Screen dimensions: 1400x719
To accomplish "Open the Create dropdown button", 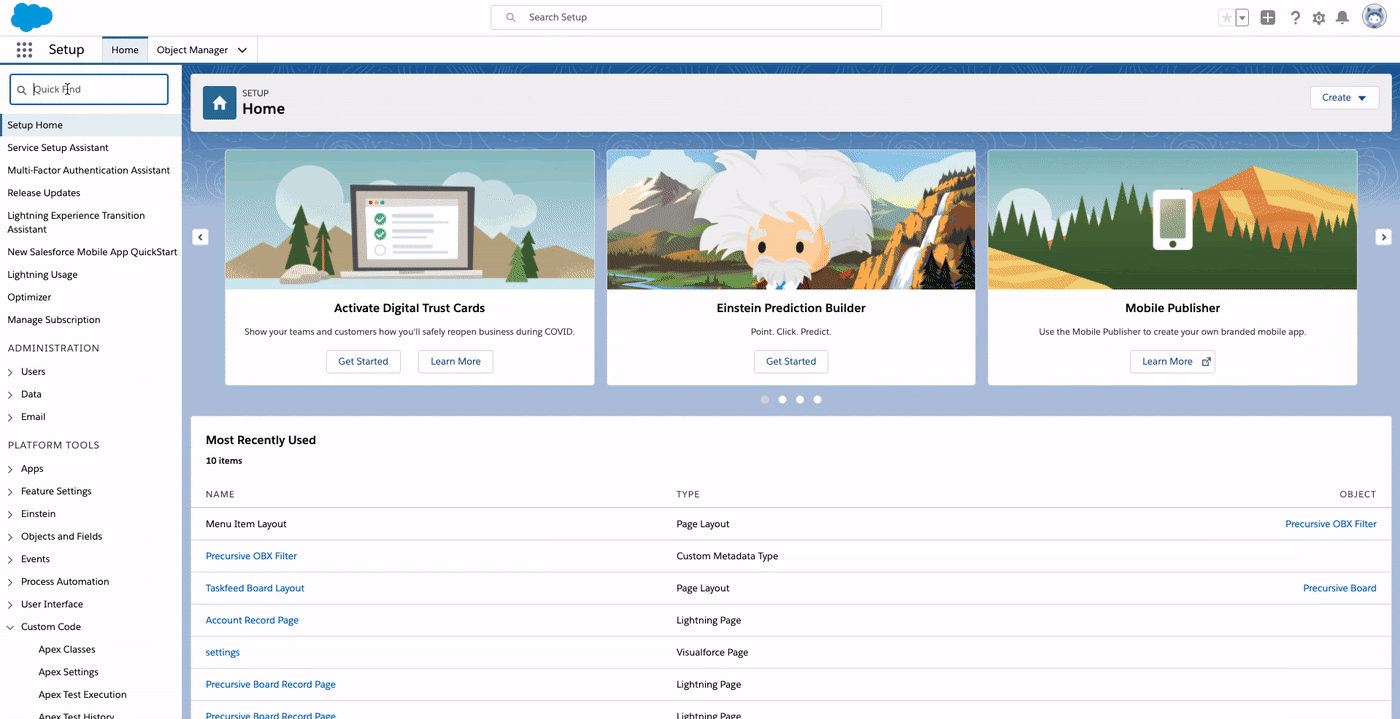I will [1344, 97].
